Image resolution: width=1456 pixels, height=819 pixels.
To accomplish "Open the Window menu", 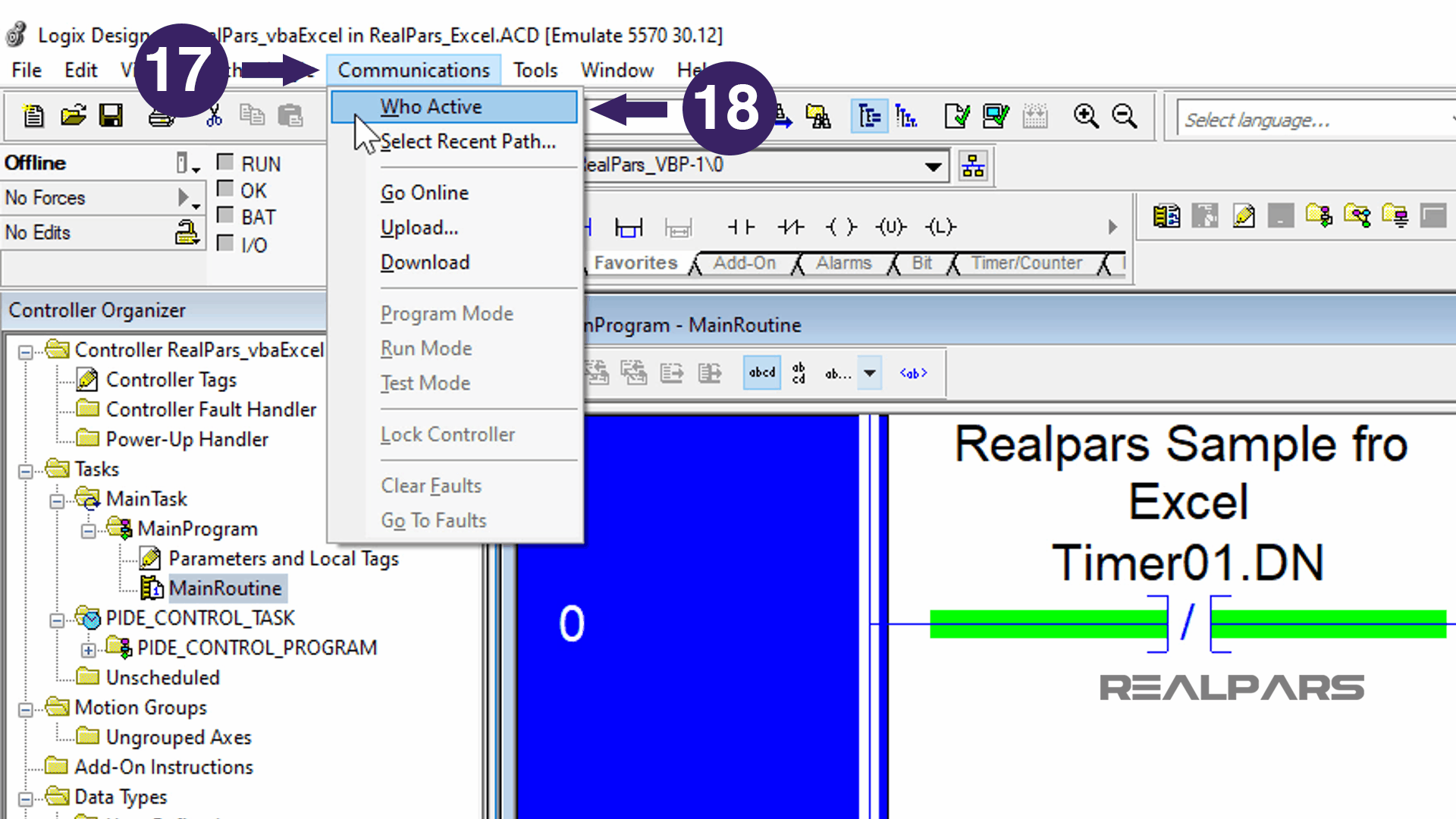I will (617, 70).
